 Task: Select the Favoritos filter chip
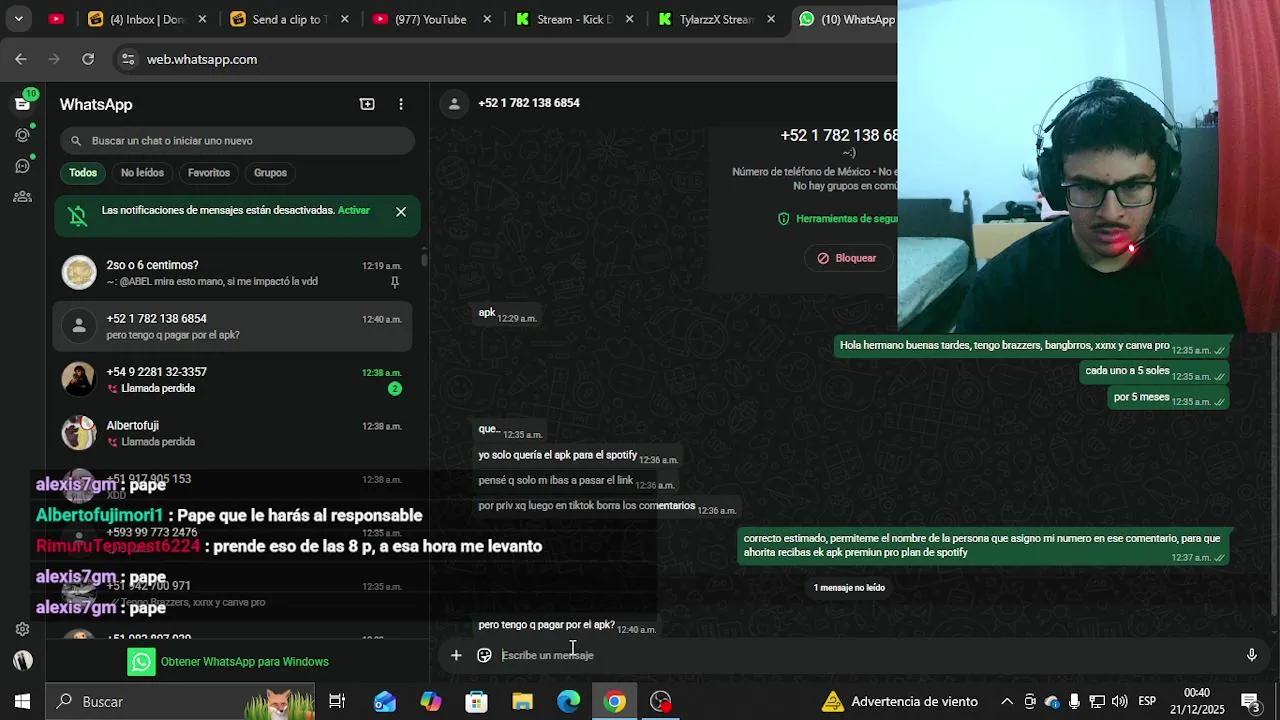pos(209,173)
